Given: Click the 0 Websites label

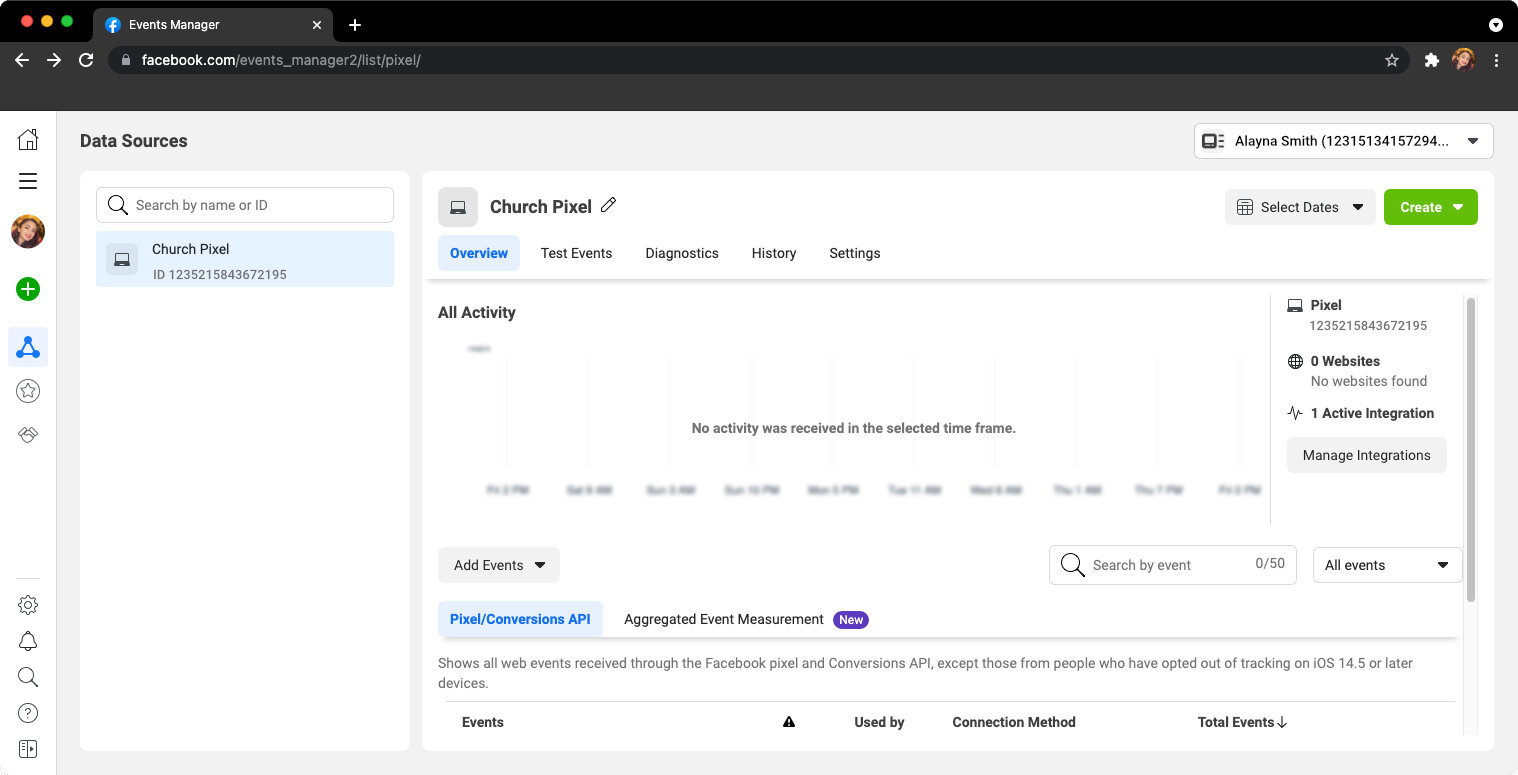Looking at the screenshot, I should (x=1345, y=361).
